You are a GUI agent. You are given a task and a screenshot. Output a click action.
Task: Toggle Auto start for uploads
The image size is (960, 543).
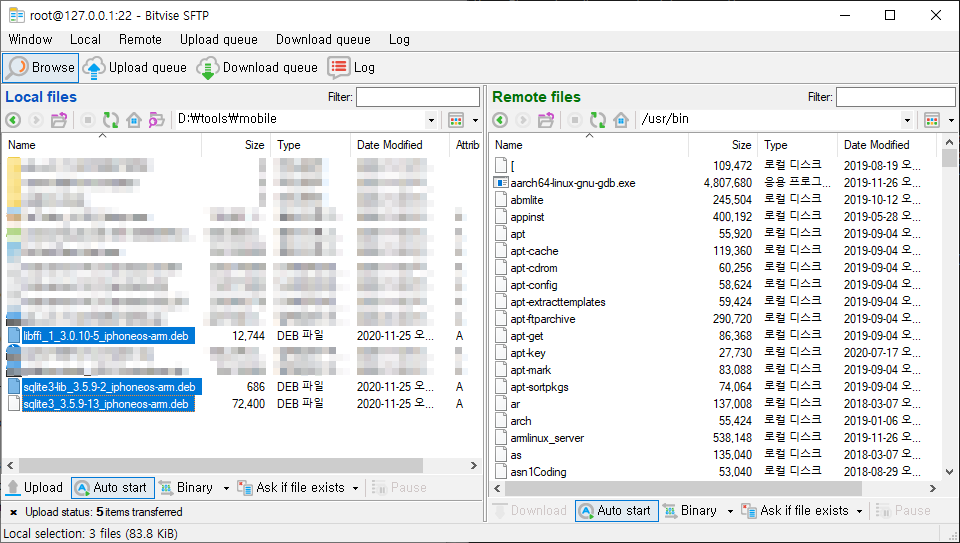coord(113,488)
